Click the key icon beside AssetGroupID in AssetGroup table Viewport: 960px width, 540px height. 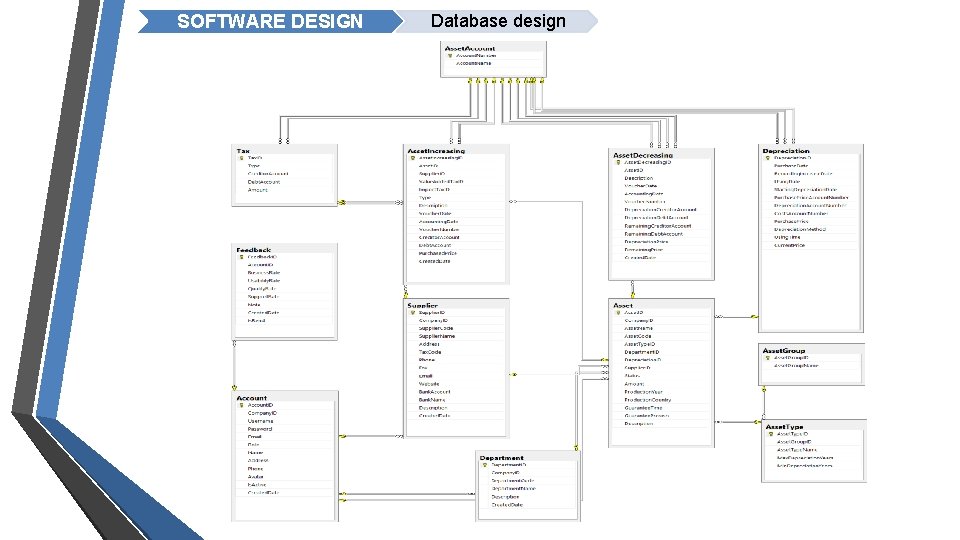click(768, 358)
